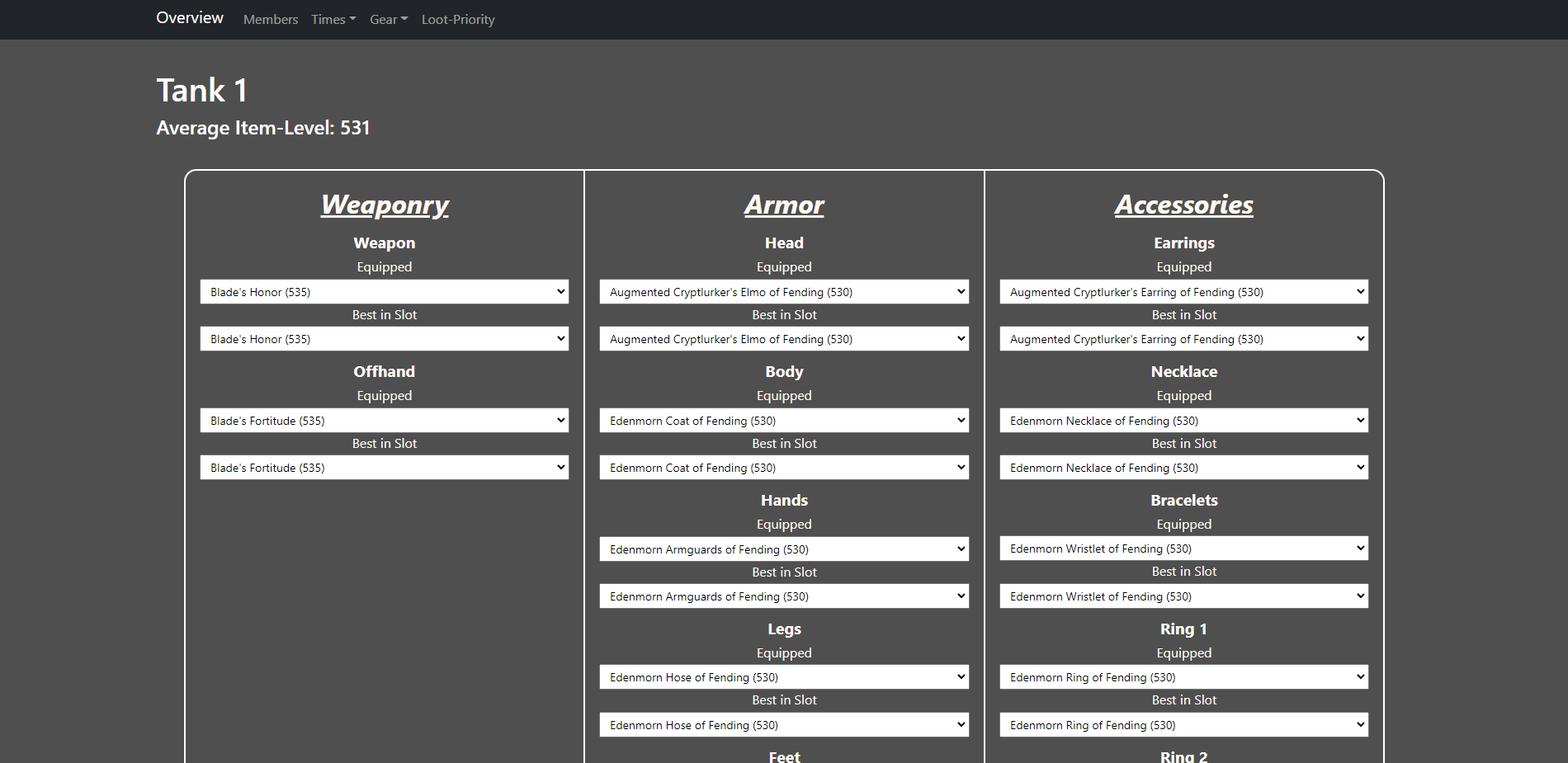Open the Best in Slot Necklace dropdown

tap(1183, 468)
